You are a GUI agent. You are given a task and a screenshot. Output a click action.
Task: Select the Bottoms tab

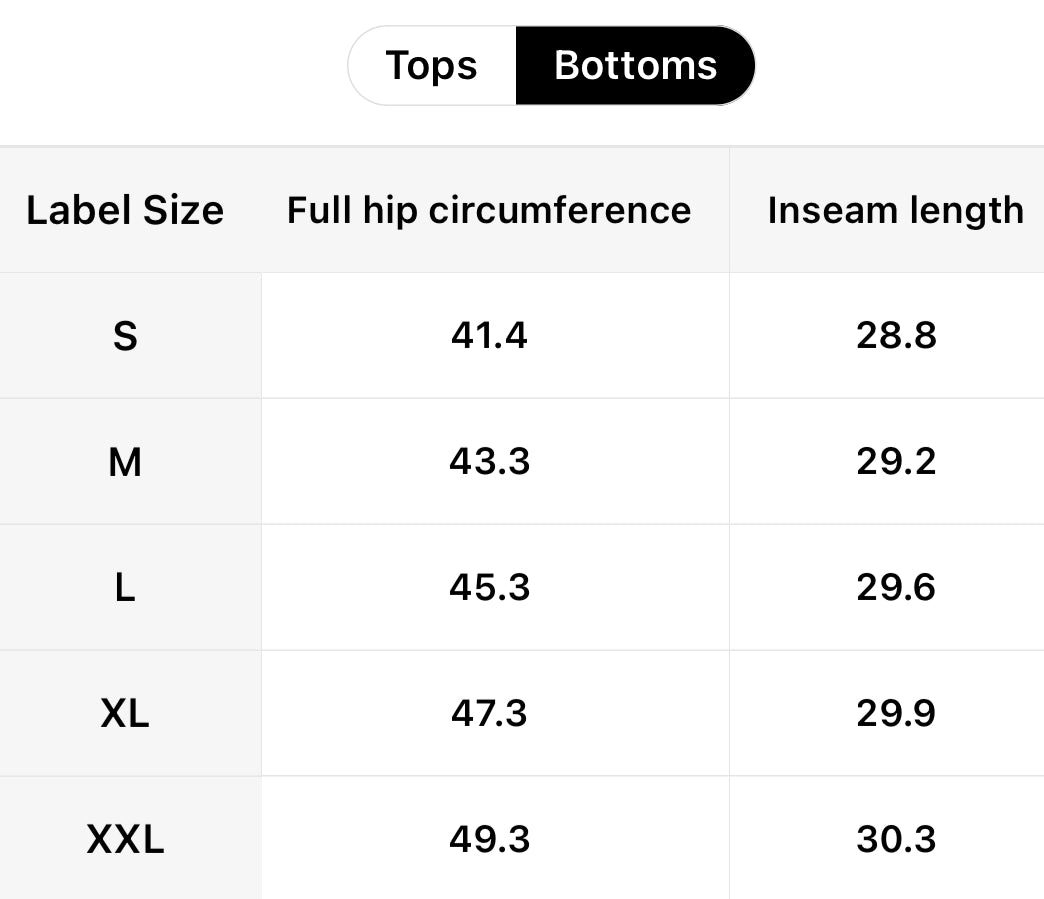pyautogui.click(x=635, y=66)
